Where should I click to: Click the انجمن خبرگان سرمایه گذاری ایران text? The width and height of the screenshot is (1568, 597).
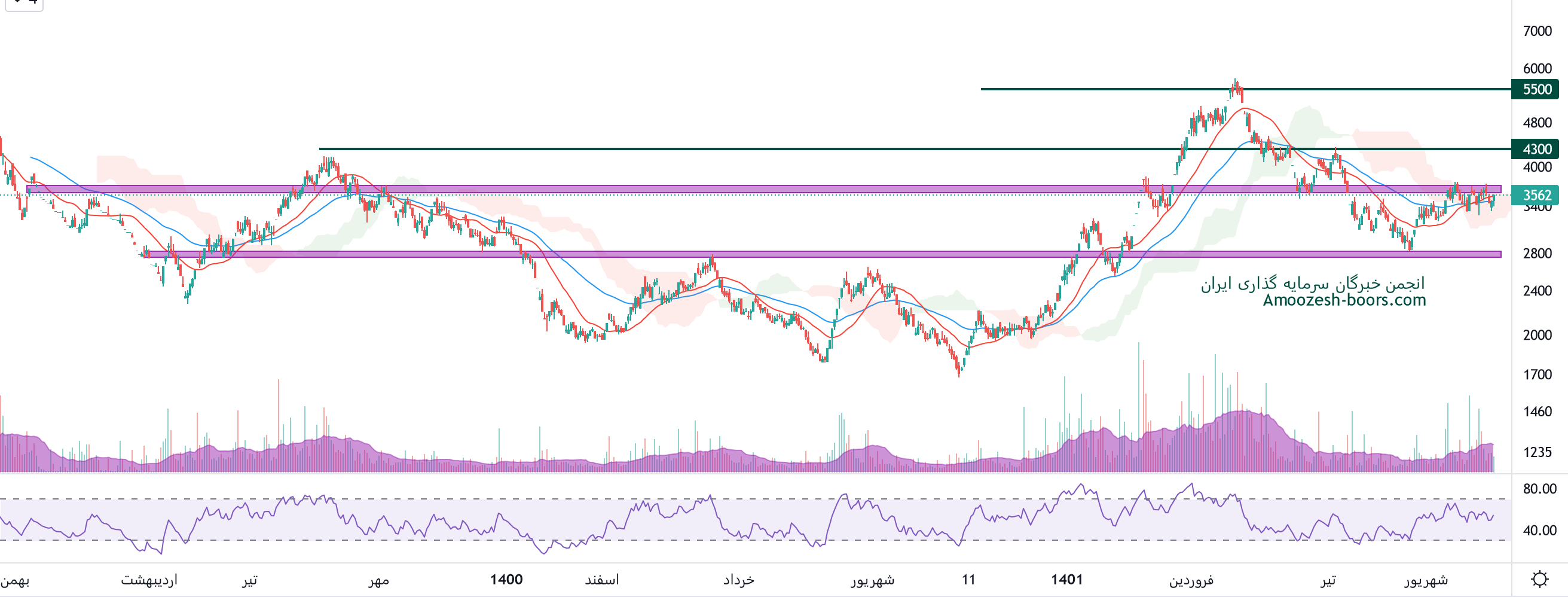click(x=1312, y=284)
